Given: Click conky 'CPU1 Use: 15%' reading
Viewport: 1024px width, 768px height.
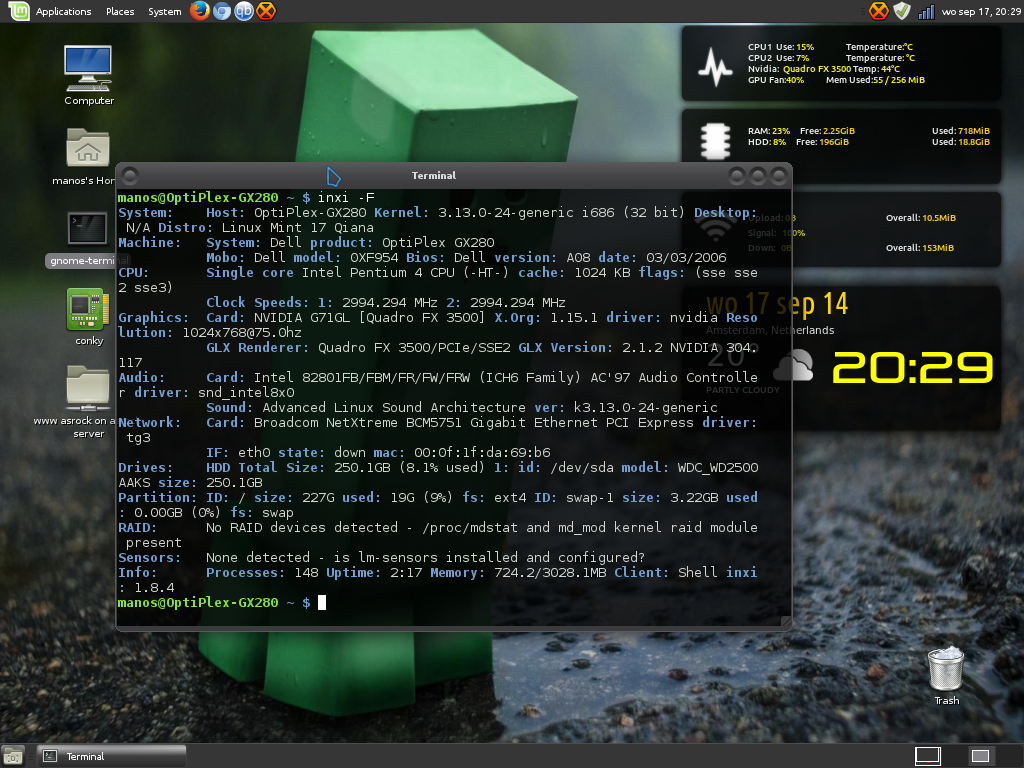Looking at the screenshot, I should [781, 47].
